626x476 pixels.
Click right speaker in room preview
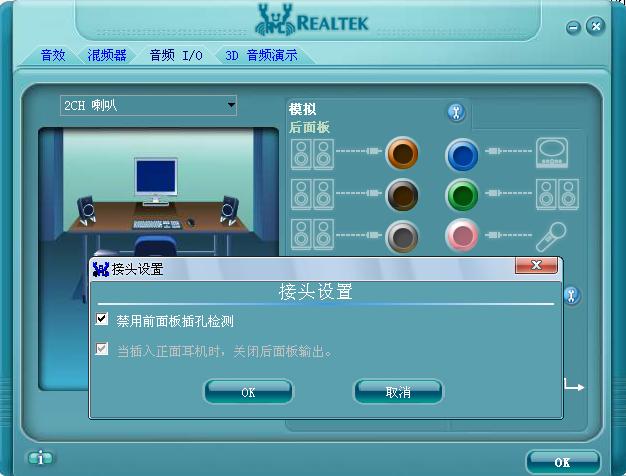(229, 210)
